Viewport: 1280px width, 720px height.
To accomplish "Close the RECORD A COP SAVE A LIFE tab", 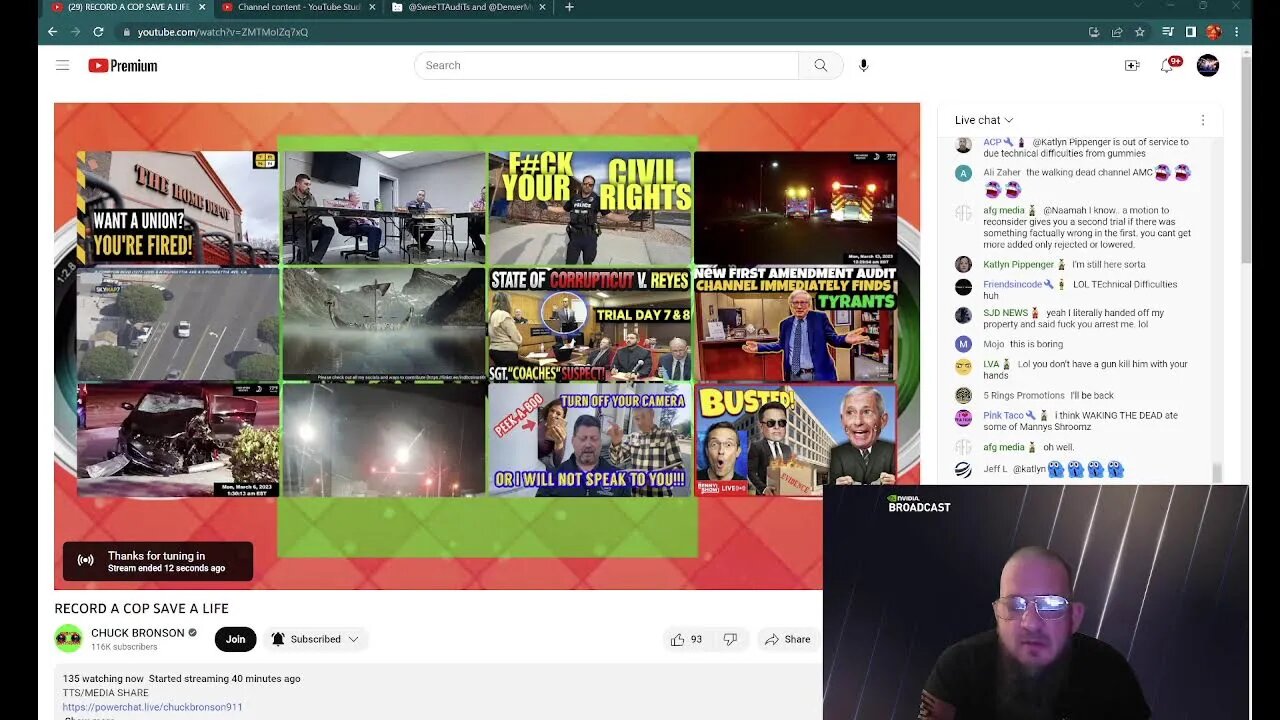I will pos(202,7).
